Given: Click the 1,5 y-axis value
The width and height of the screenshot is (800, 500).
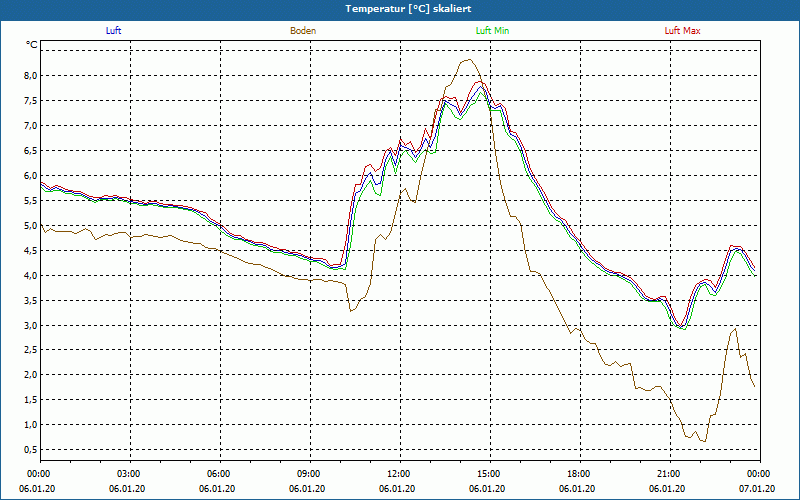Looking at the screenshot, I should [31, 400].
